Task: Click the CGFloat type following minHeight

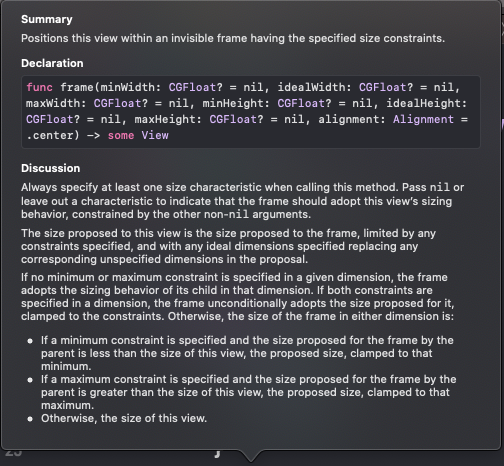Action: (301, 103)
